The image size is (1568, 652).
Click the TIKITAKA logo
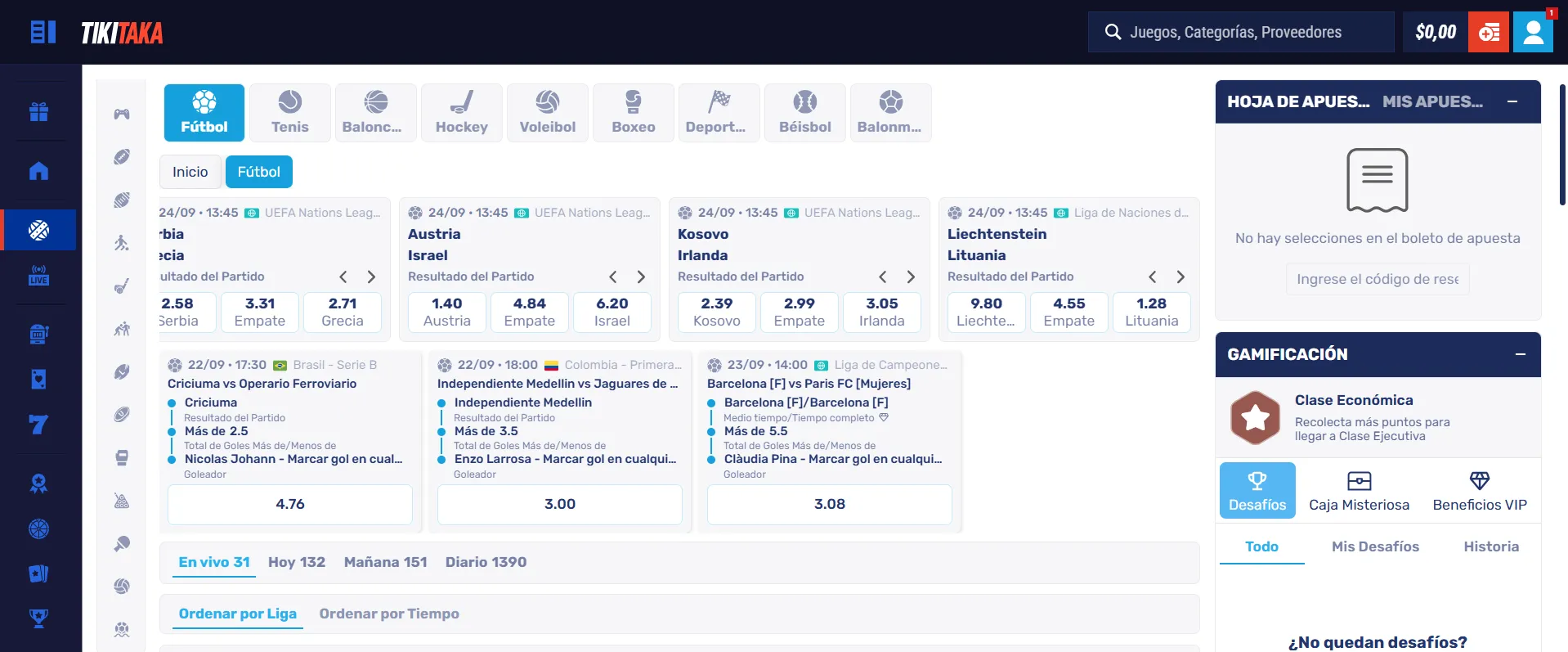tap(122, 33)
